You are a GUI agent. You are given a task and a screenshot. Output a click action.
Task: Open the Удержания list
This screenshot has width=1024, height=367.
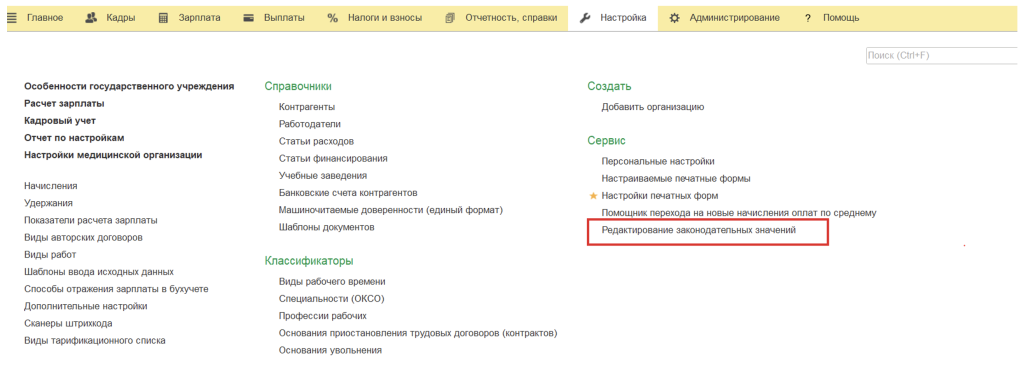48,203
